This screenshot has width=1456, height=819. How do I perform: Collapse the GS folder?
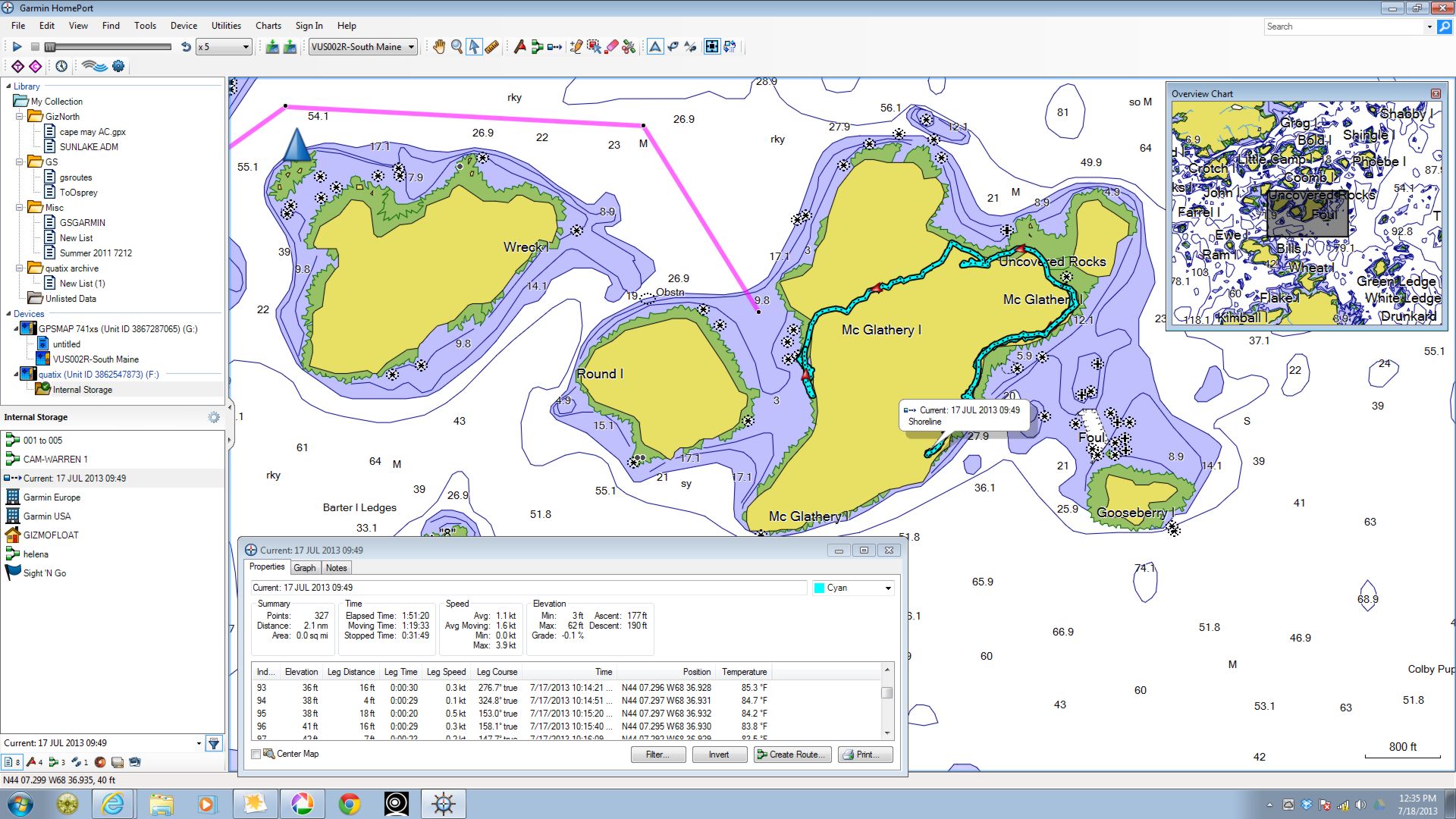tap(20, 162)
